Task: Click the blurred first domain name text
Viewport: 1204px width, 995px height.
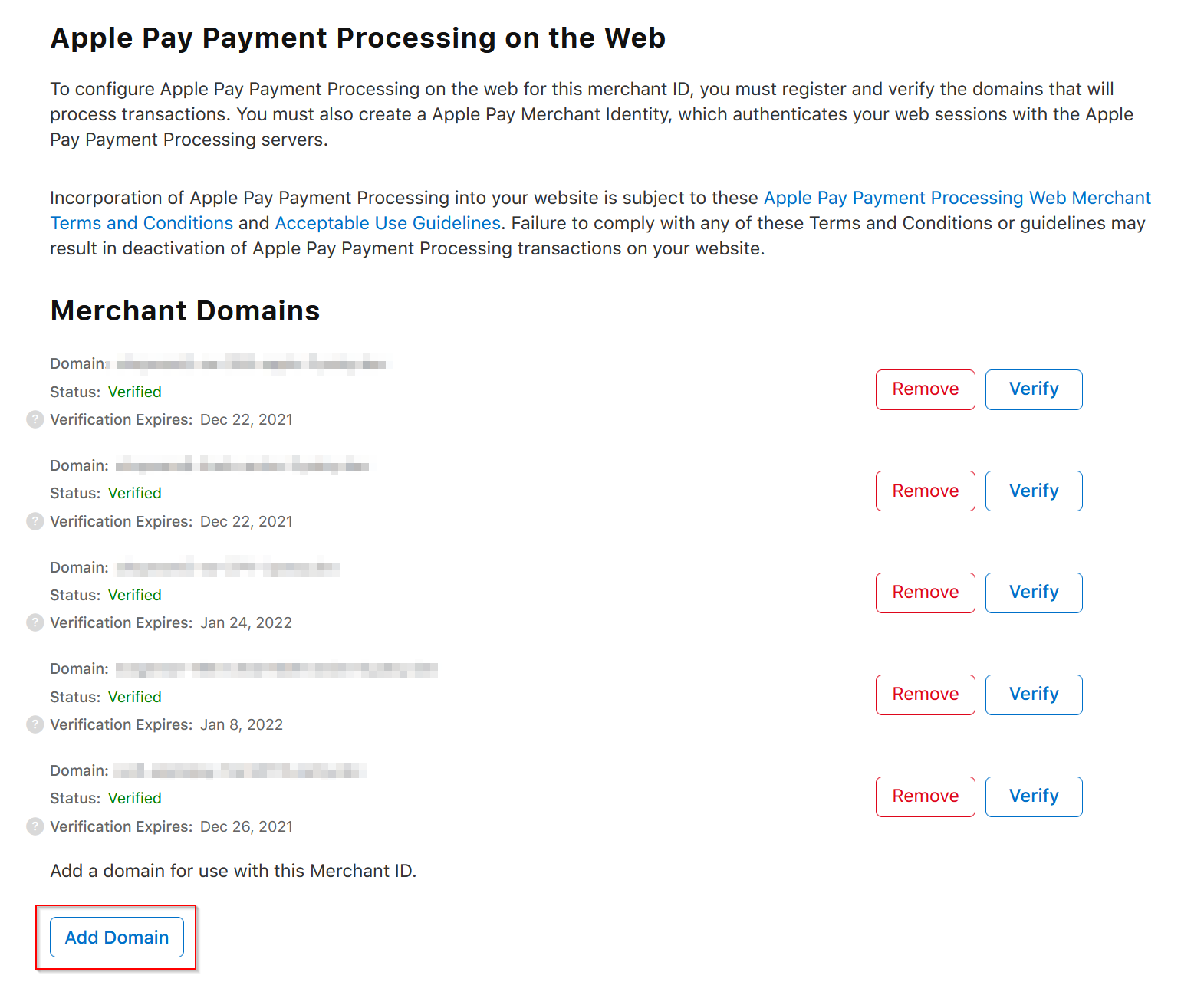Action: coord(253,363)
